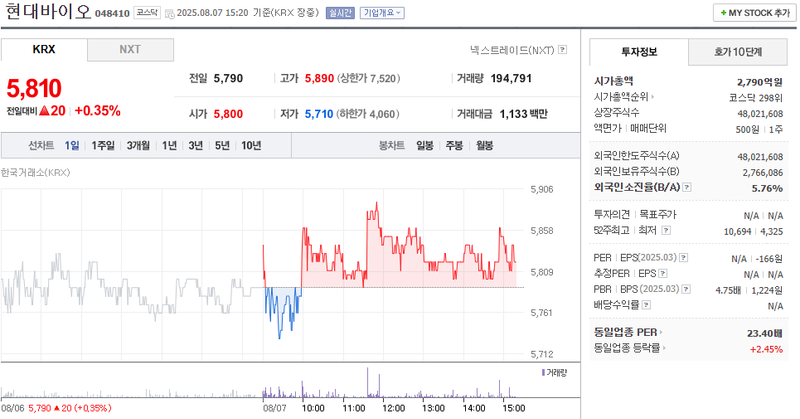Open help icon beside 52주최고 최저
Screen dimensions: 800x419
pos(666,230)
